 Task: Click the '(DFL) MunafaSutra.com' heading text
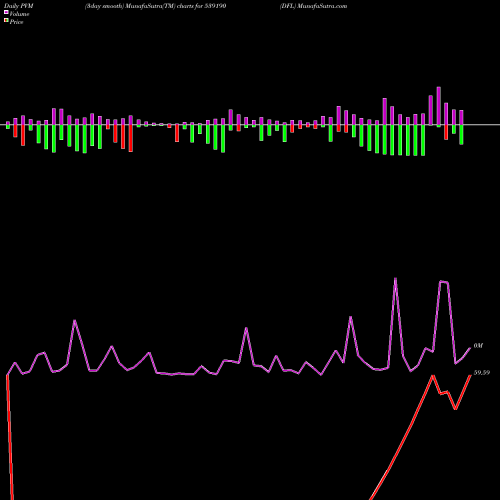point(313,6)
